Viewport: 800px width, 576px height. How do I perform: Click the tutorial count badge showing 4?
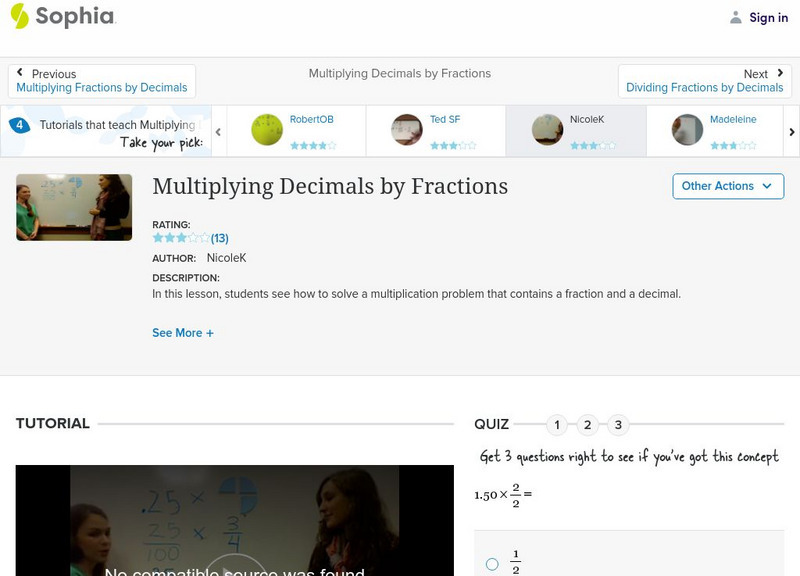coord(19,125)
